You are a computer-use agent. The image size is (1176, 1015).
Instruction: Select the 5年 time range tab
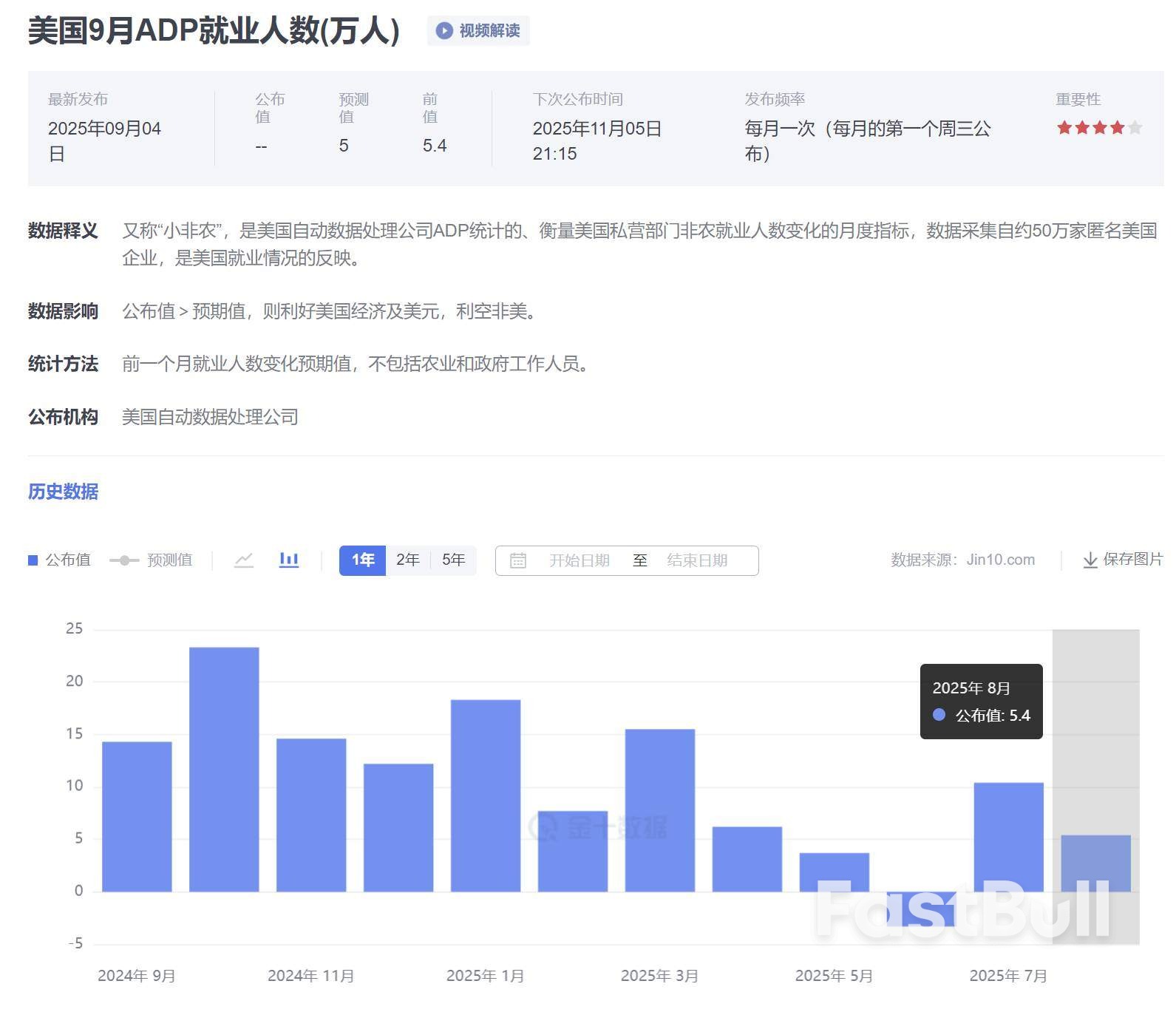point(453,560)
